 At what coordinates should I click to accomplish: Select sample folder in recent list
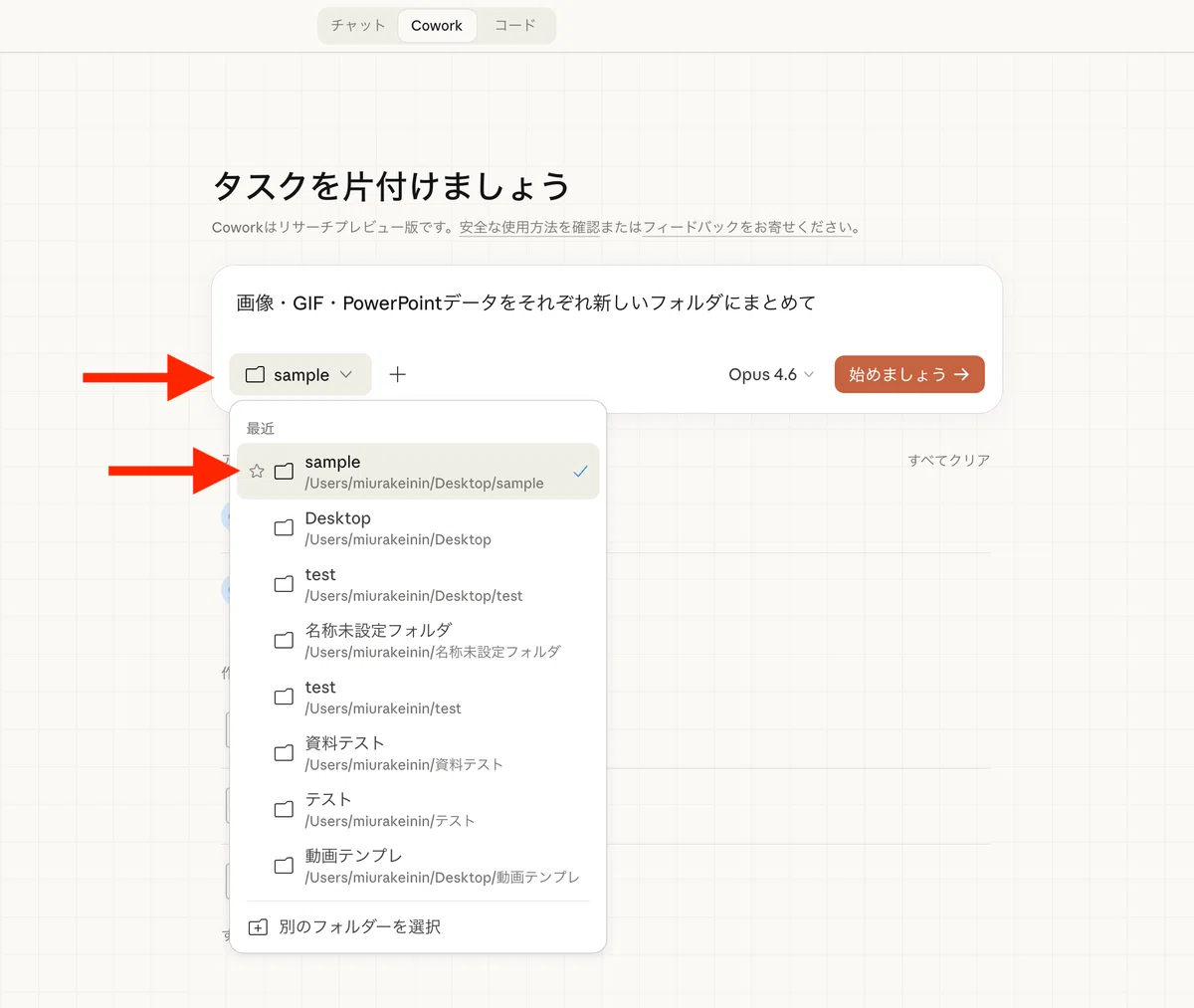click(418, 471)
